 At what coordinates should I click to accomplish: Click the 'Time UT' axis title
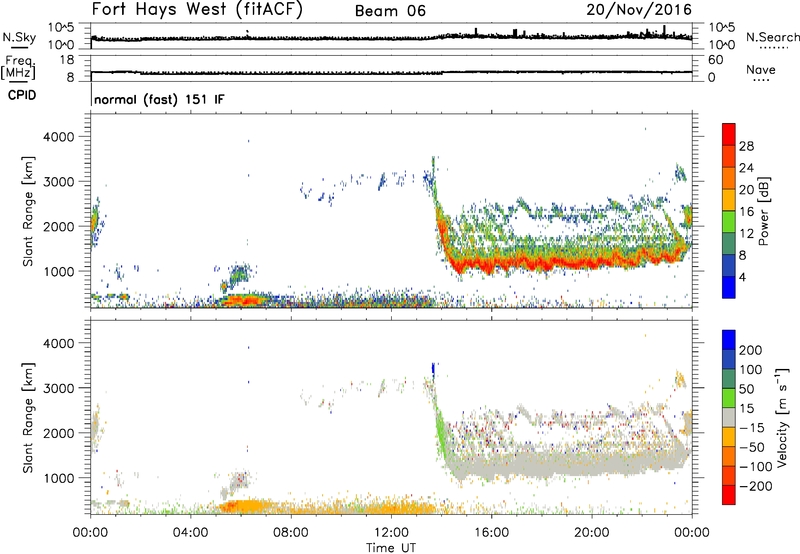(x=391, y=548)
